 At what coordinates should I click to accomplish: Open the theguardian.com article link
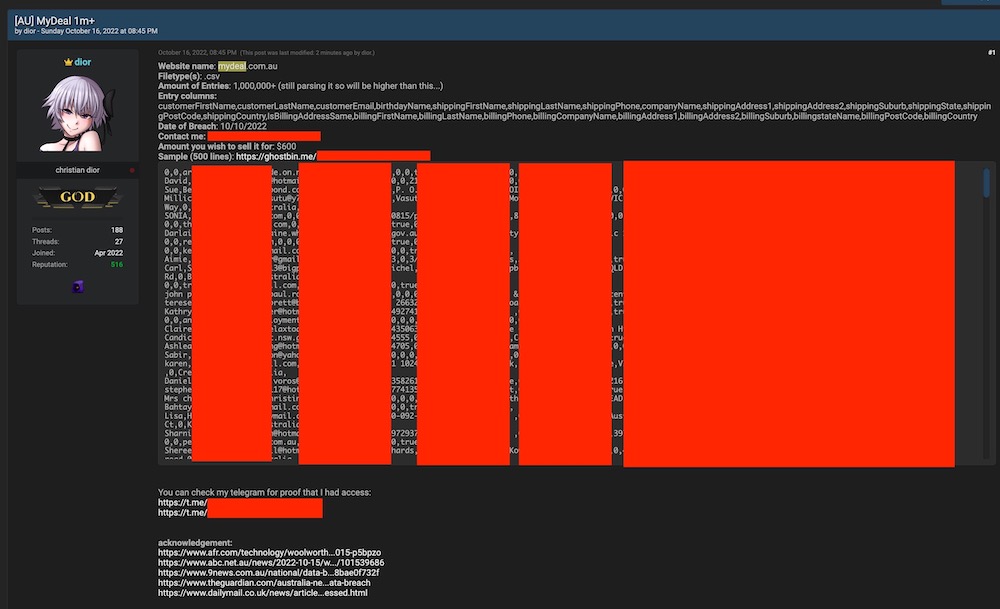(264, 583)
